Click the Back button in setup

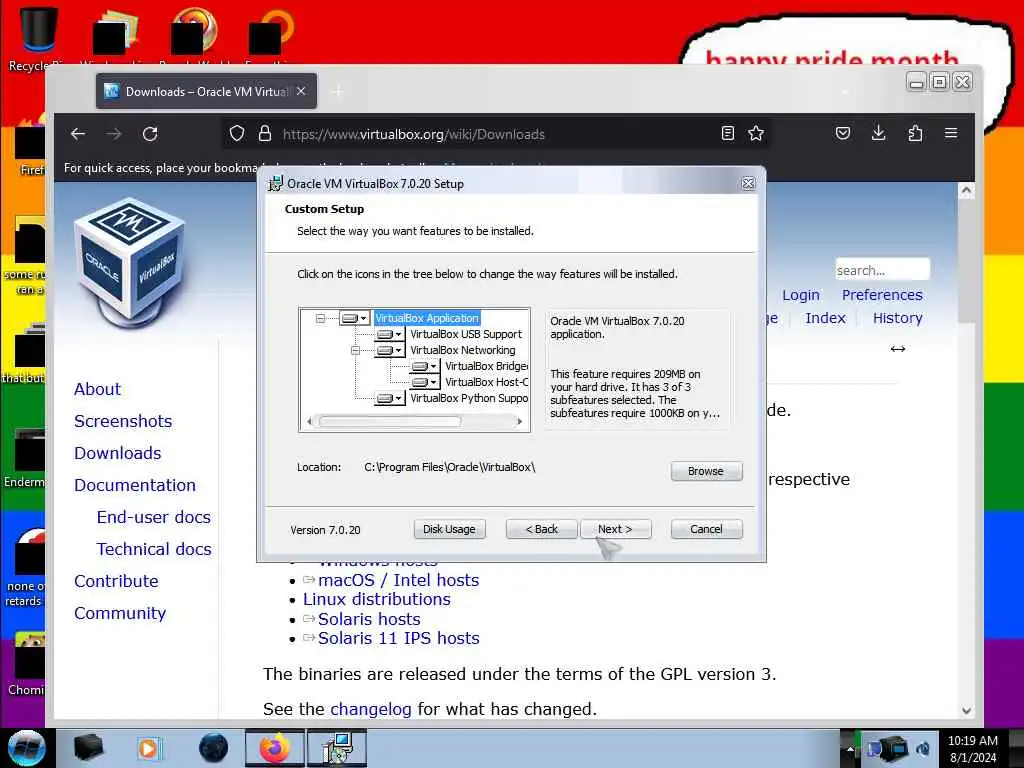tap(541, 529)
